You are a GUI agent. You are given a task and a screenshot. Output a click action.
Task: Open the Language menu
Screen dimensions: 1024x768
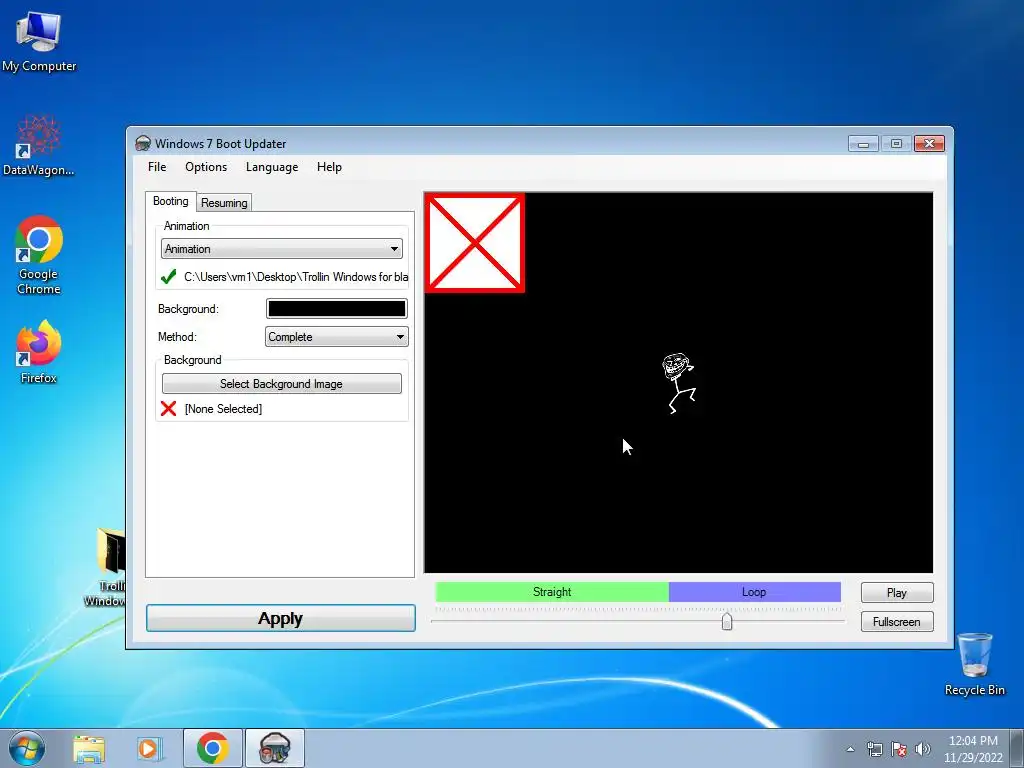pos(272,167)
